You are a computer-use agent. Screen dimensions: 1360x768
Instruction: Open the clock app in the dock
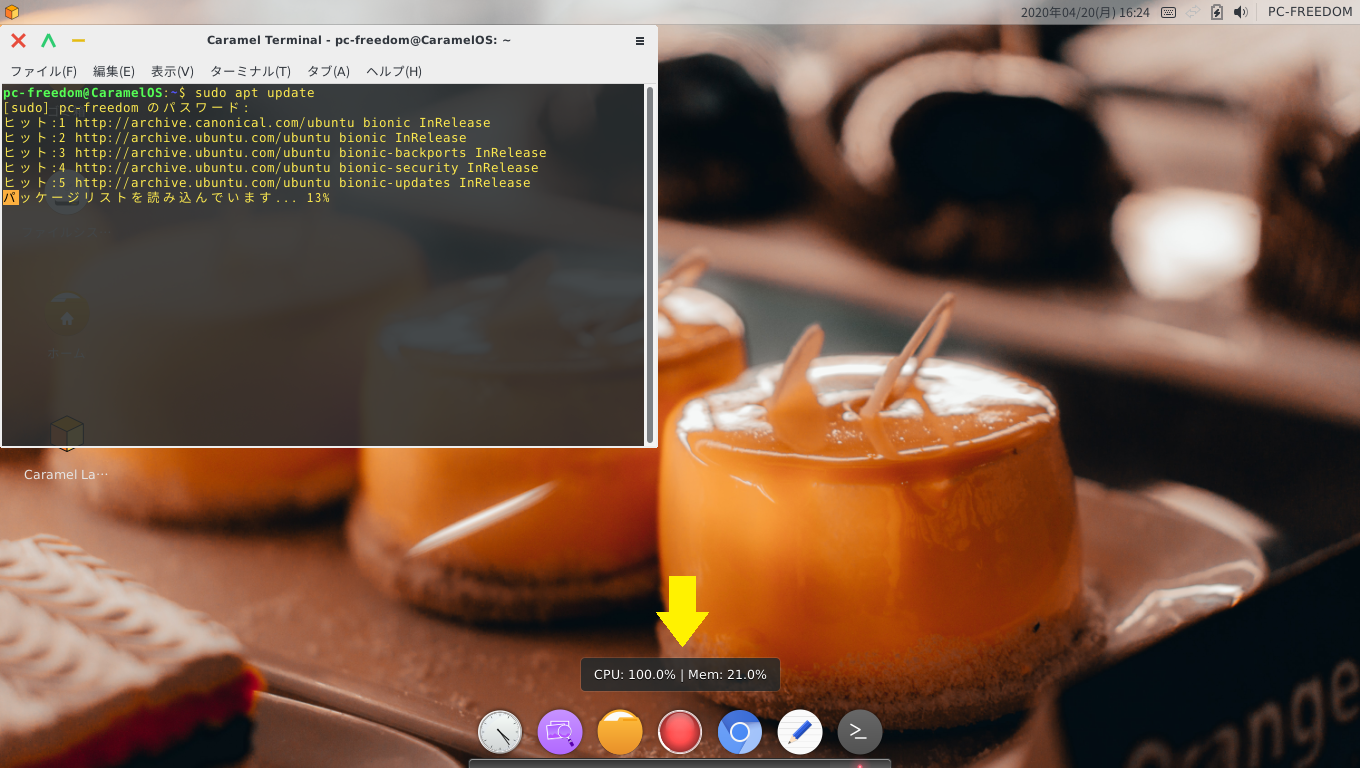pos(500,732)
